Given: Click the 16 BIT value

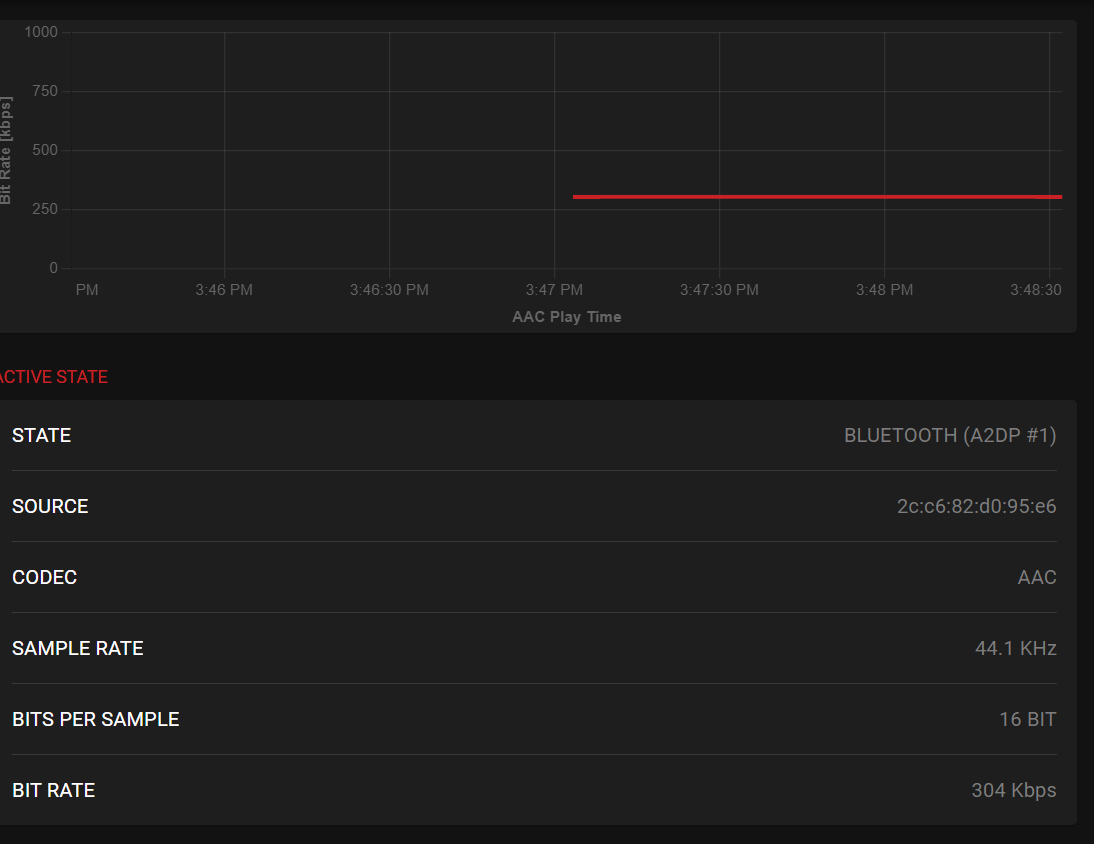Looking at the screenshot, I should pyautogui.click(x=1027, y=719).
